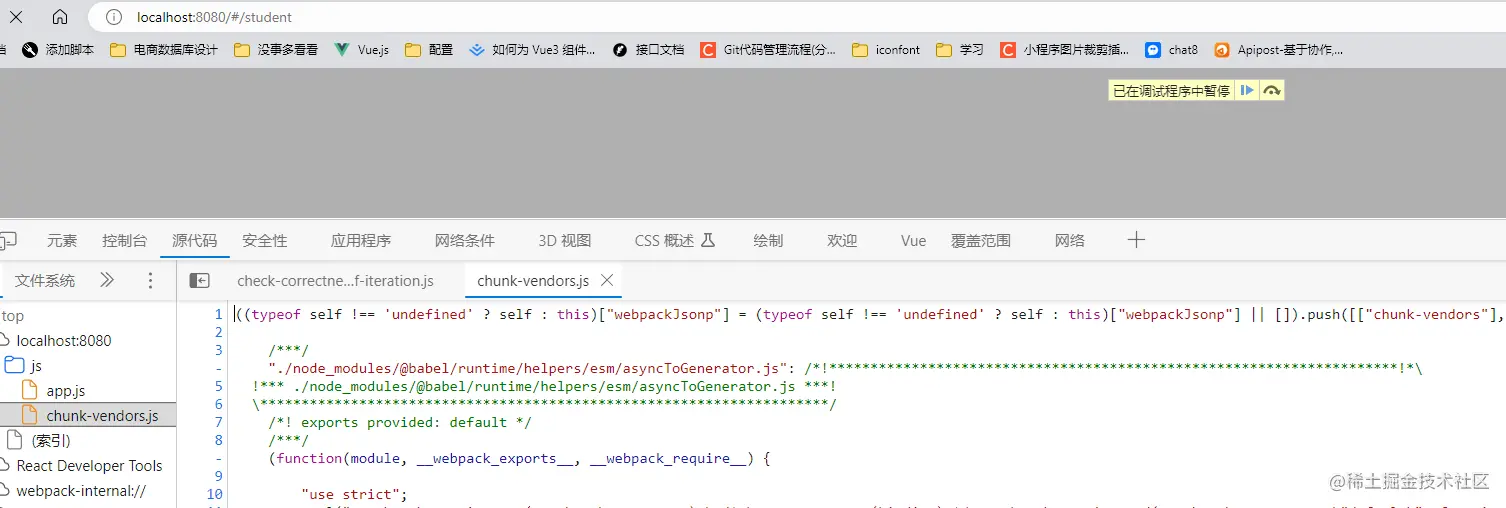Open the iconfont bookmark folder
1506x508 pixels.
[x=886, y=49]
